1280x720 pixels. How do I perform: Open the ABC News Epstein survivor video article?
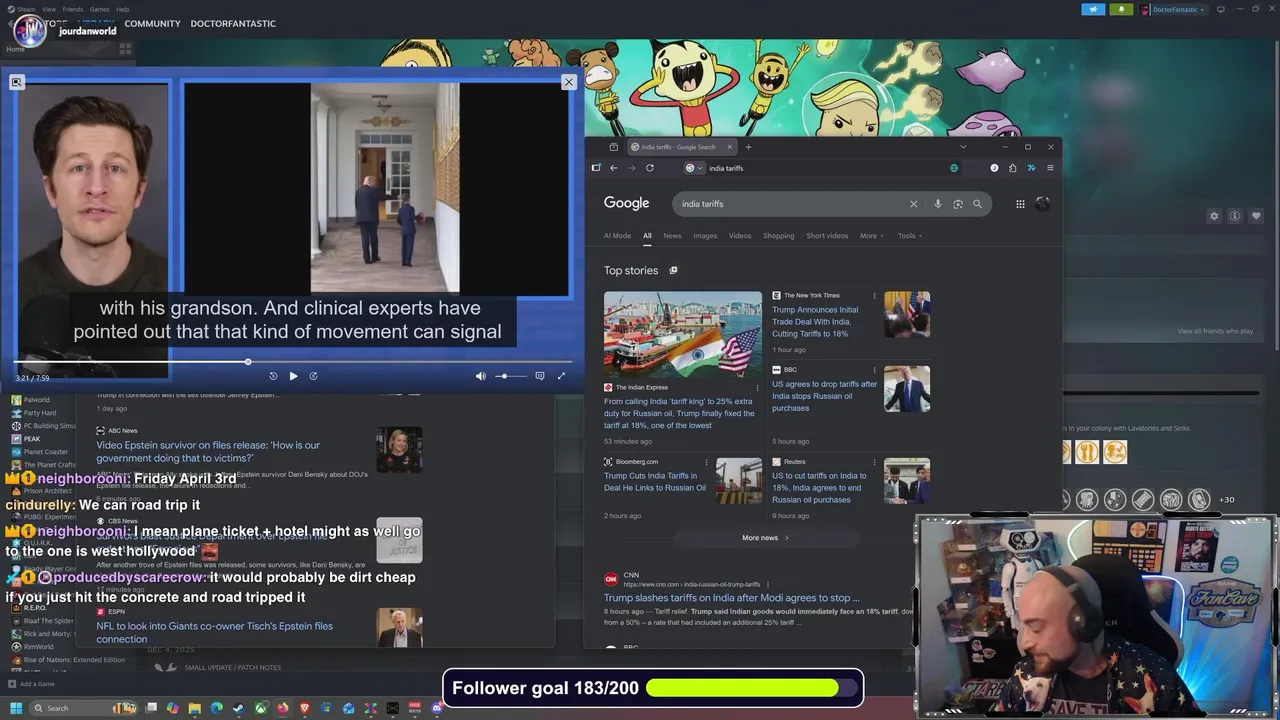click(x=208, y=452)
